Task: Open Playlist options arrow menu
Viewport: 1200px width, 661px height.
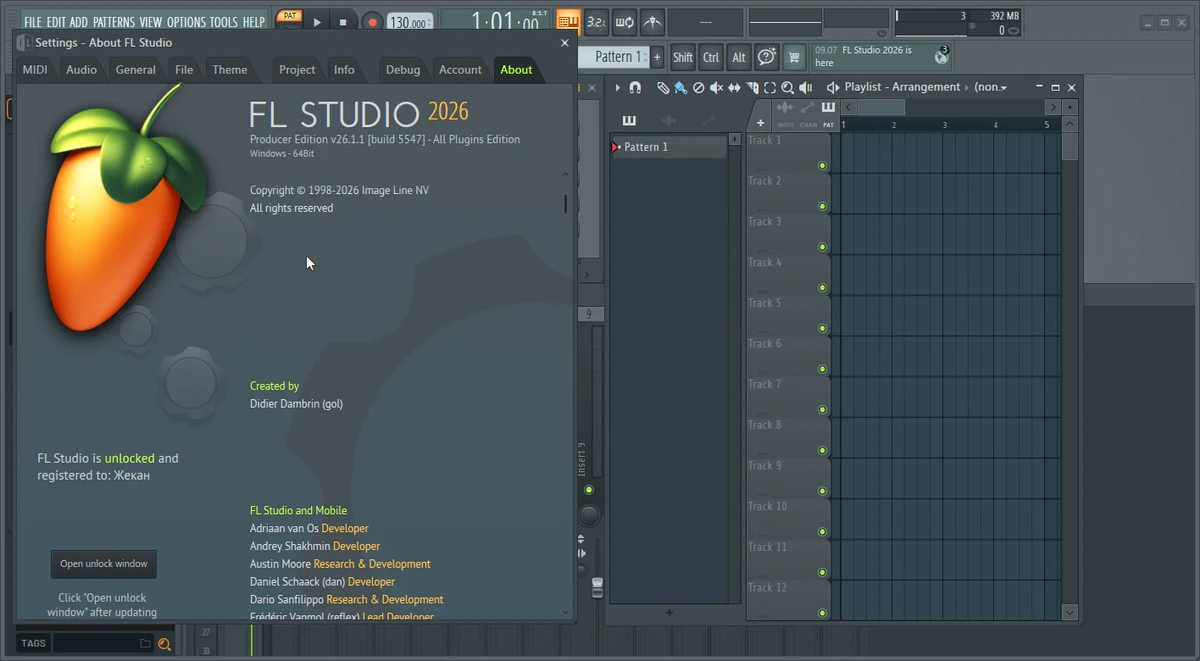Action: click(x=617, y=88)
